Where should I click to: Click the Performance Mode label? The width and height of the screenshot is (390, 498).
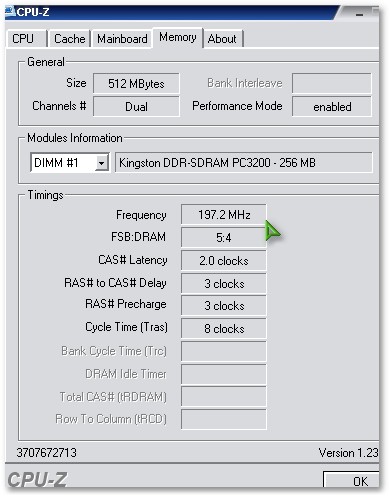tap(237, 106)
